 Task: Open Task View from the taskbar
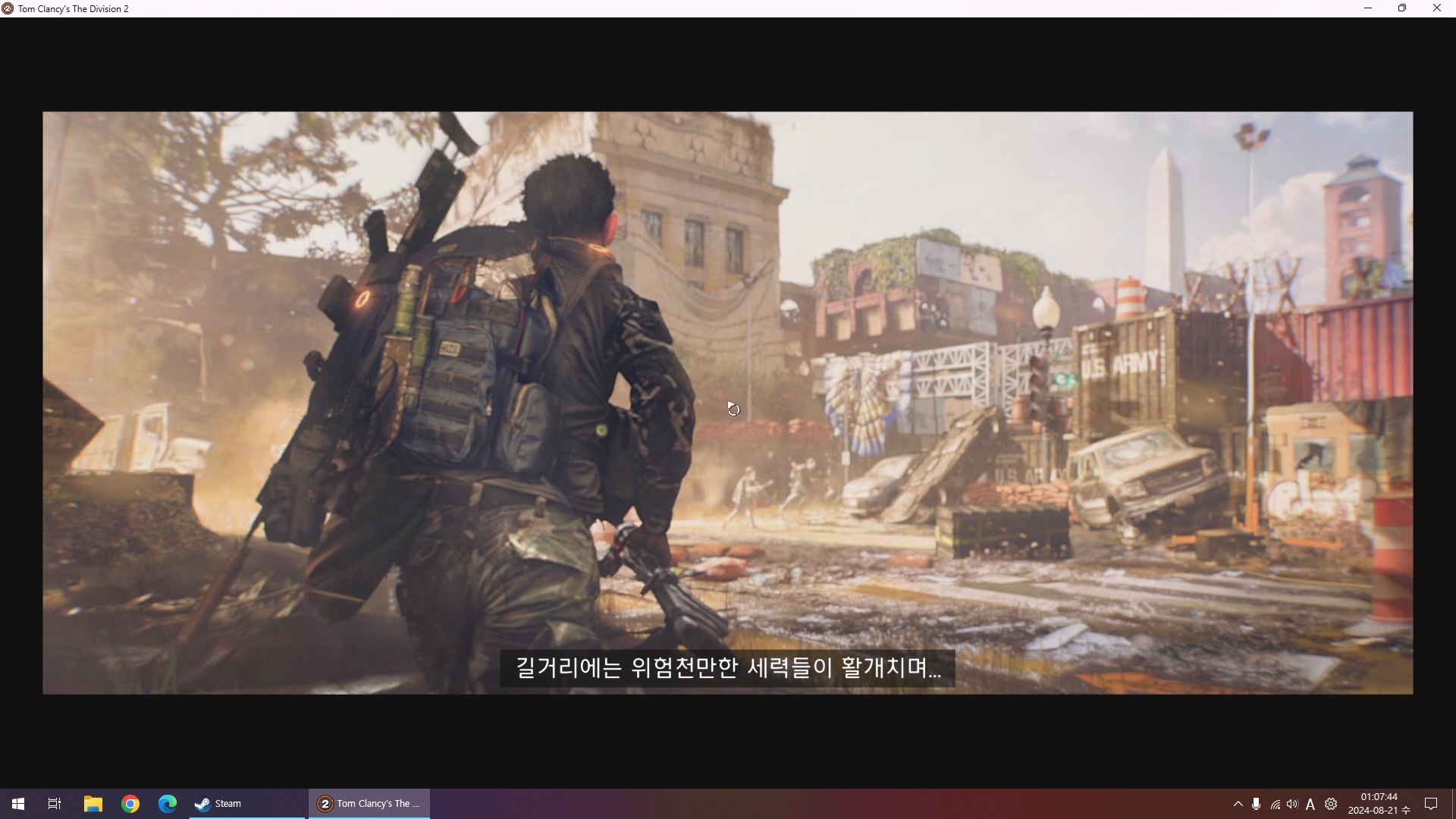pos(55,804)
